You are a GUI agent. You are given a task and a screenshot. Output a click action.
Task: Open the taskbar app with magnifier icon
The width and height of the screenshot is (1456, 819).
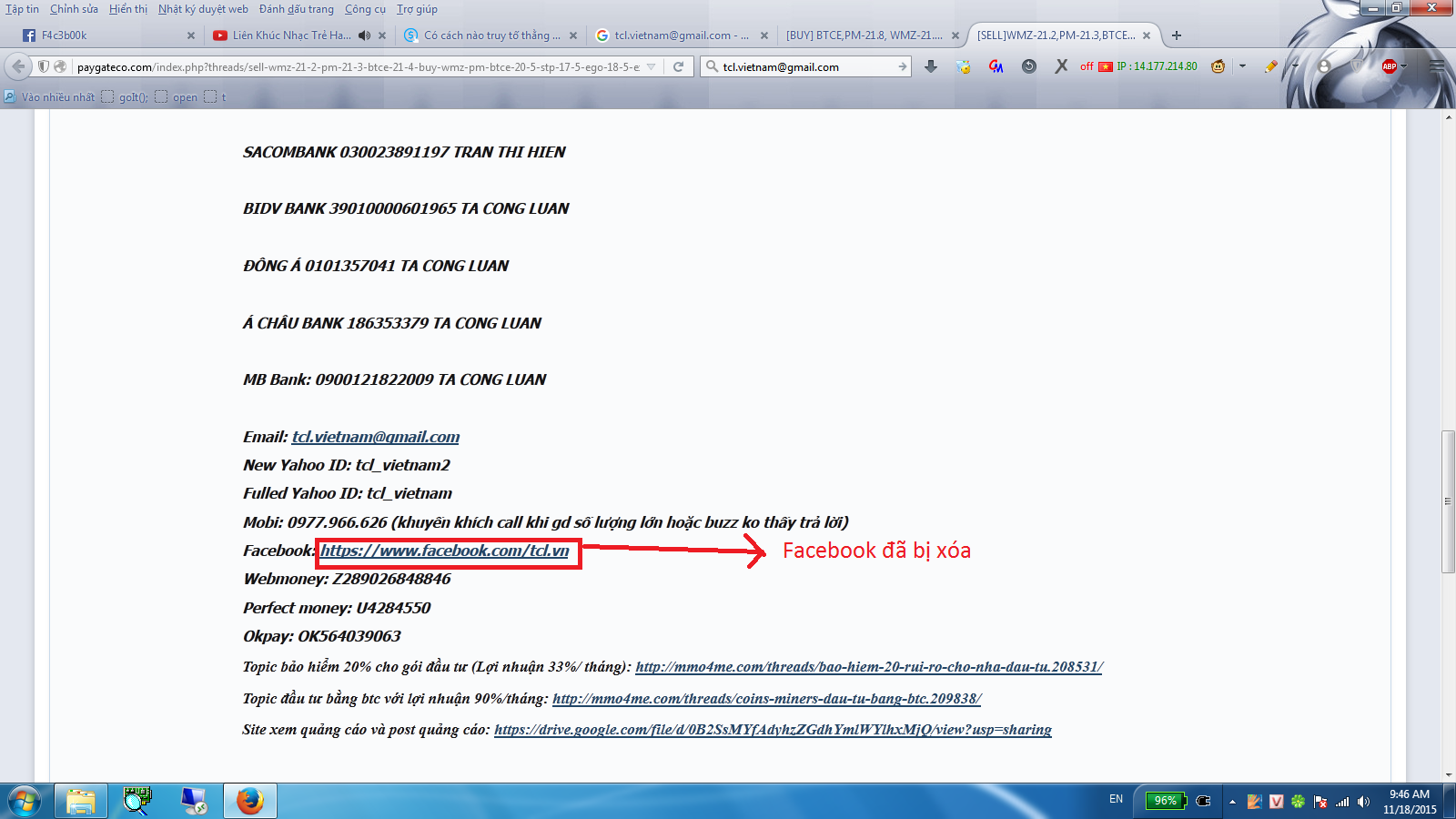click(x=137, y=801)
